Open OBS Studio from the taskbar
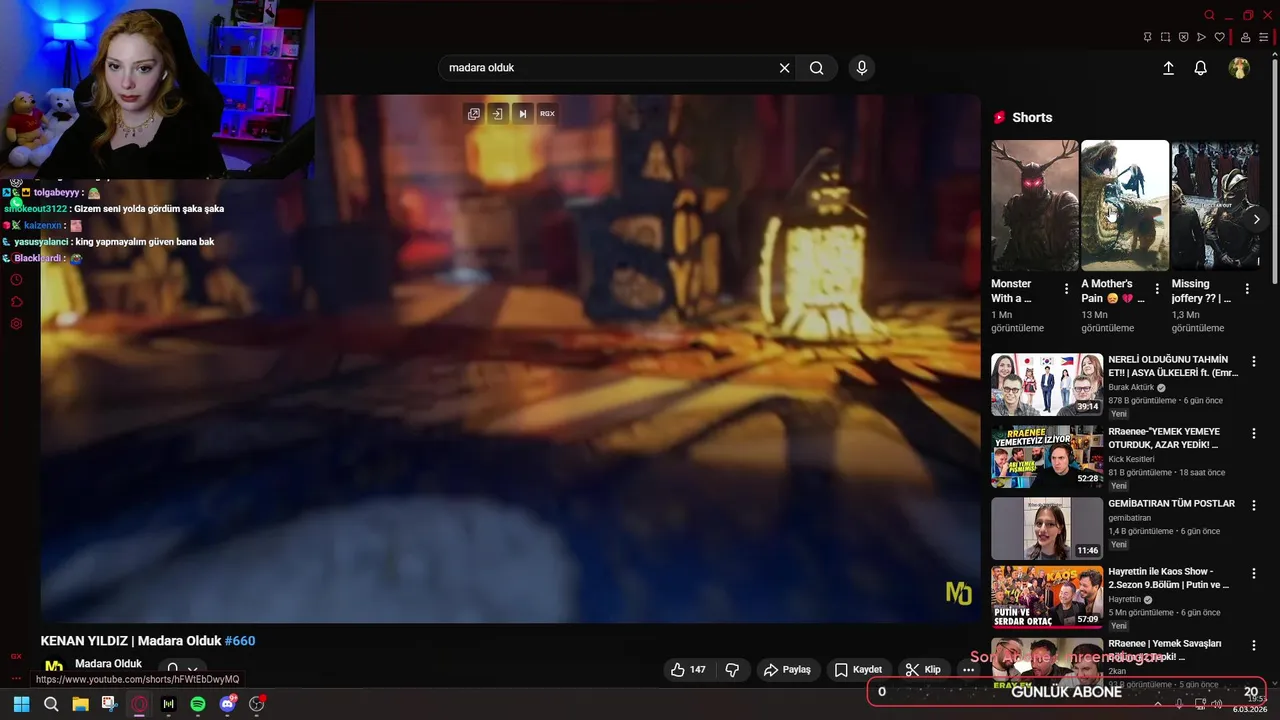Viewport: 1280px width, 720px height. coord(257,704)
